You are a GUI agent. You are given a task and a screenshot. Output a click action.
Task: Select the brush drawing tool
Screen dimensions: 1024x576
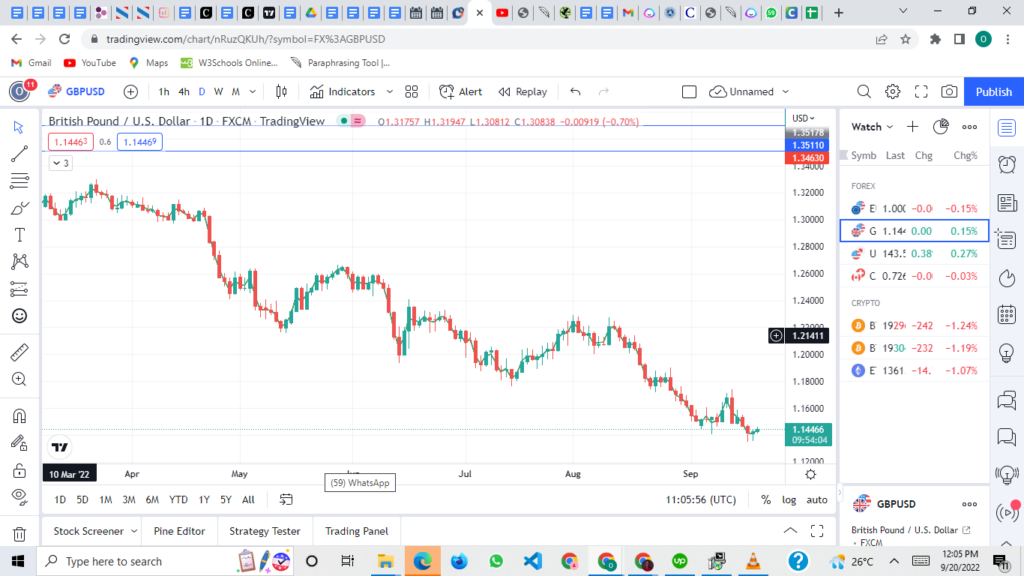coord(19,208)
